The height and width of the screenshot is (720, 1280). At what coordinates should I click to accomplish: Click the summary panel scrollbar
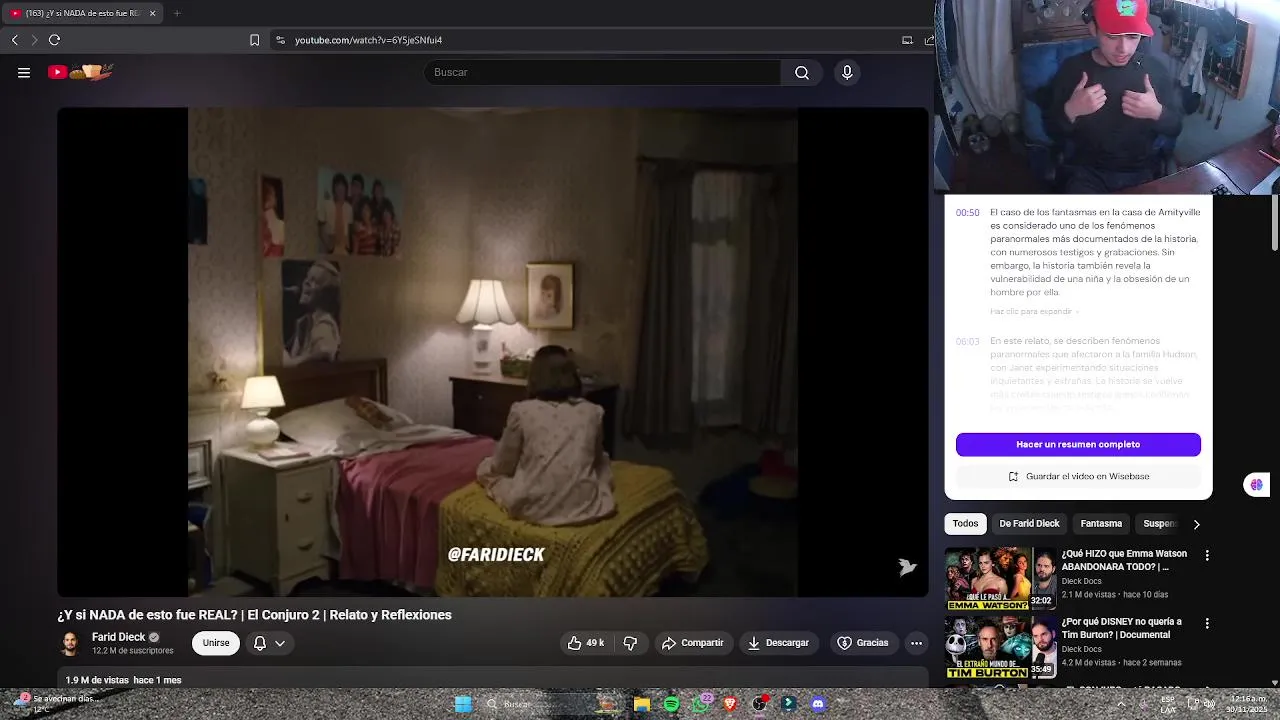[1275, 222]
